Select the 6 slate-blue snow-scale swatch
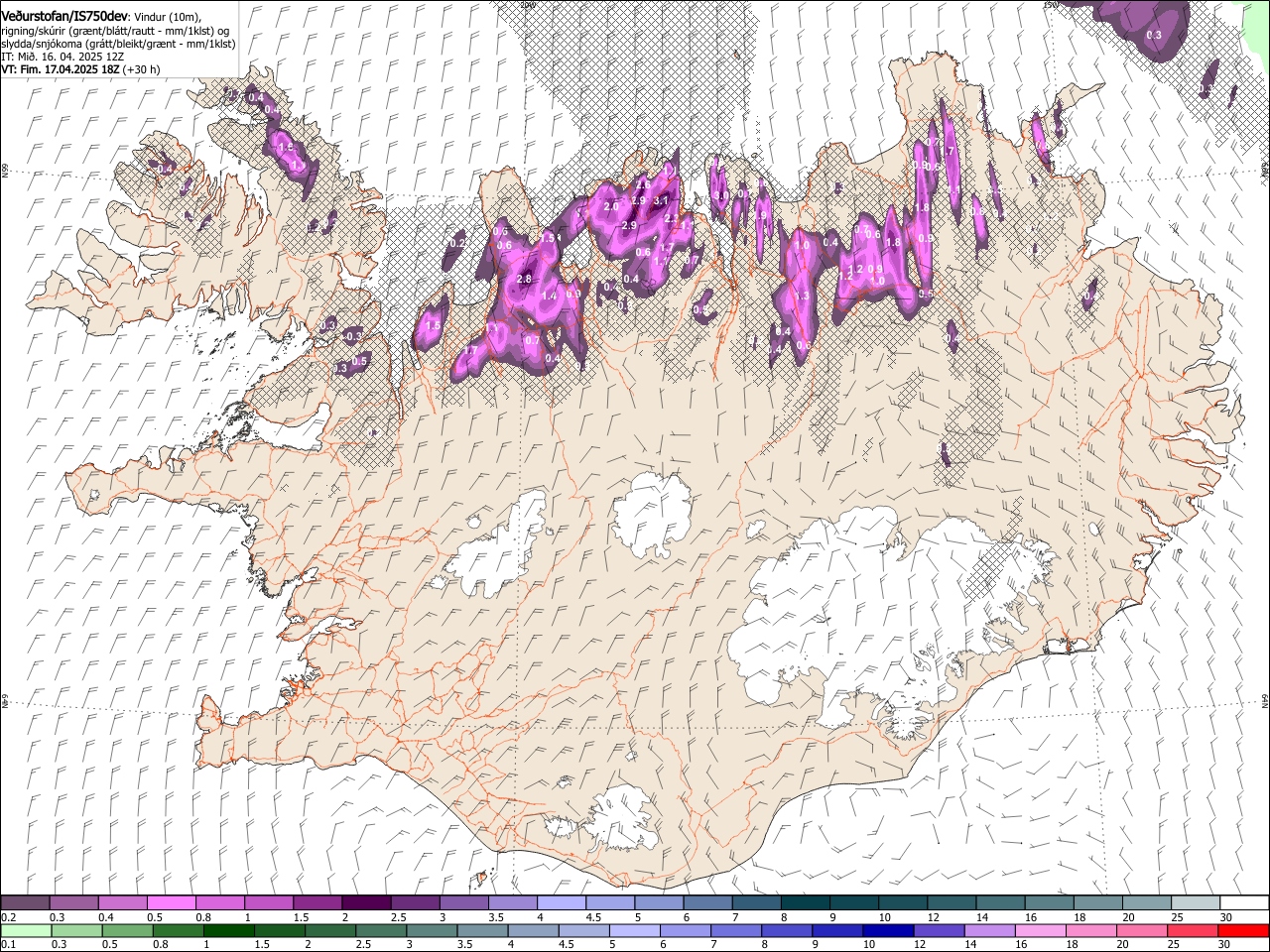Screen dimensions: 1270x952 (x=708, y=902)
